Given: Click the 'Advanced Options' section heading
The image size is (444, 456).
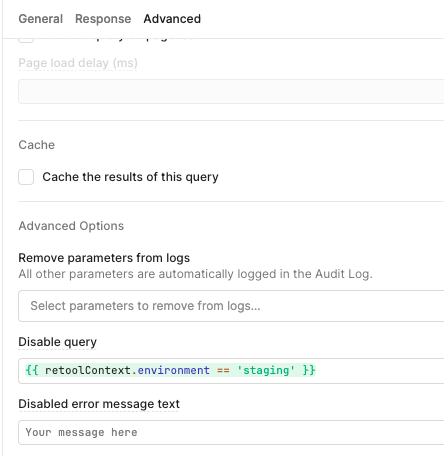Looking at the screenshot, I should 71,226.
